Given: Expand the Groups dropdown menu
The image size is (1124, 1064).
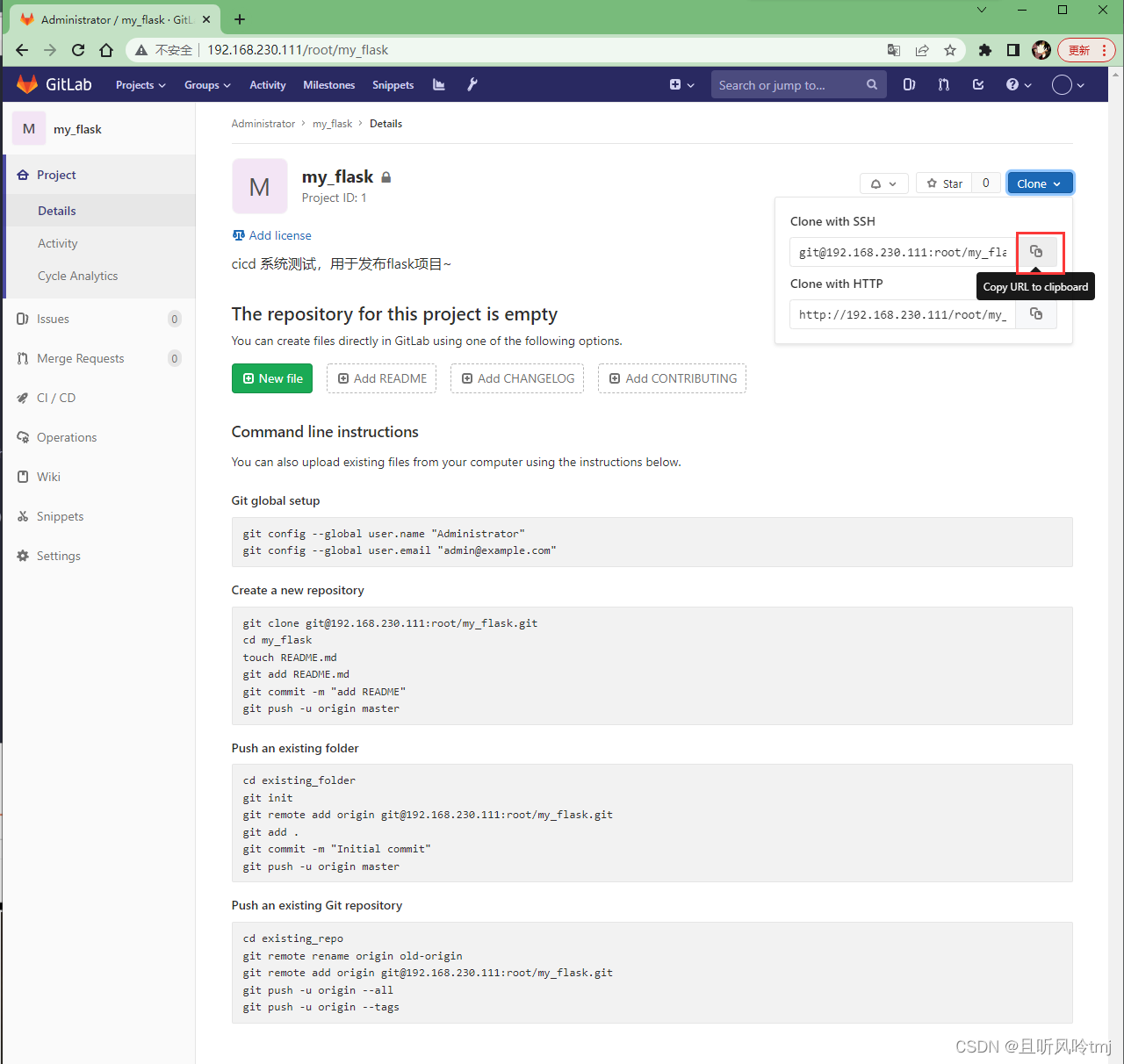Looking at the screenshot, I should (x=207, y=85).
